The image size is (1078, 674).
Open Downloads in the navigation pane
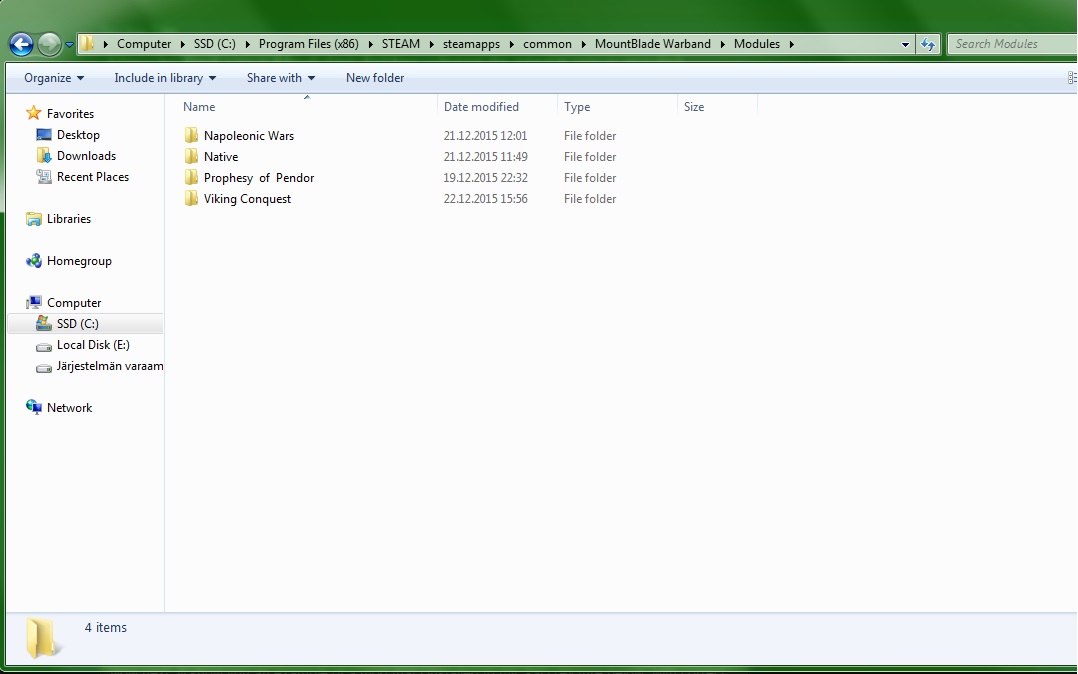pos(86,156)
